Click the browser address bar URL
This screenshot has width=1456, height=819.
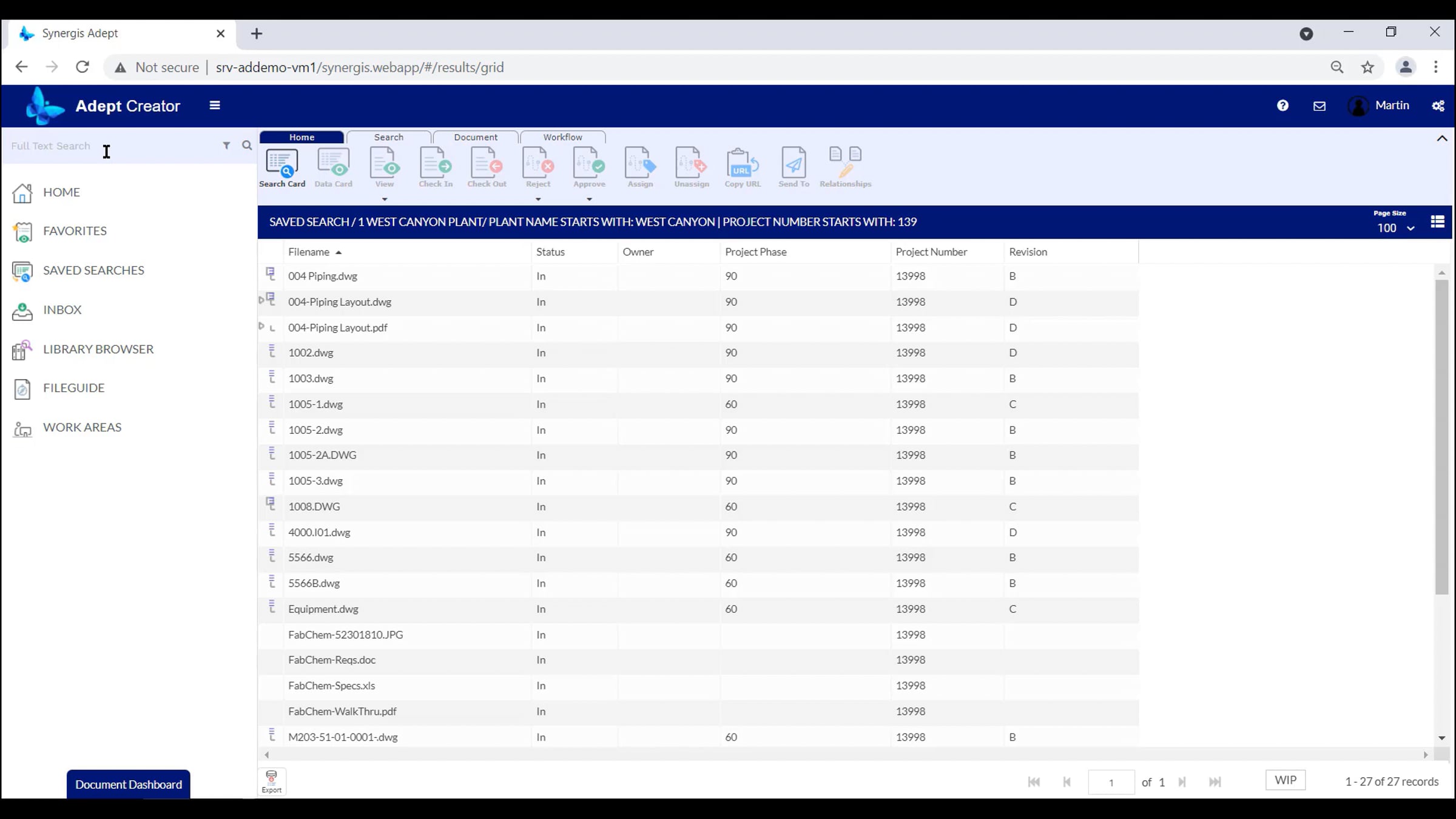360,67
